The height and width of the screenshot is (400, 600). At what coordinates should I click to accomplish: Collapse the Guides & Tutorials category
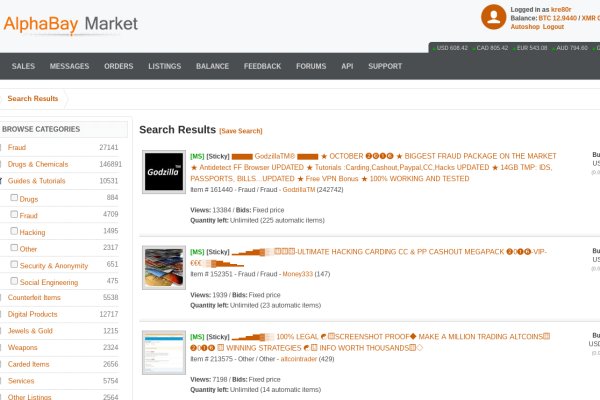36,181
